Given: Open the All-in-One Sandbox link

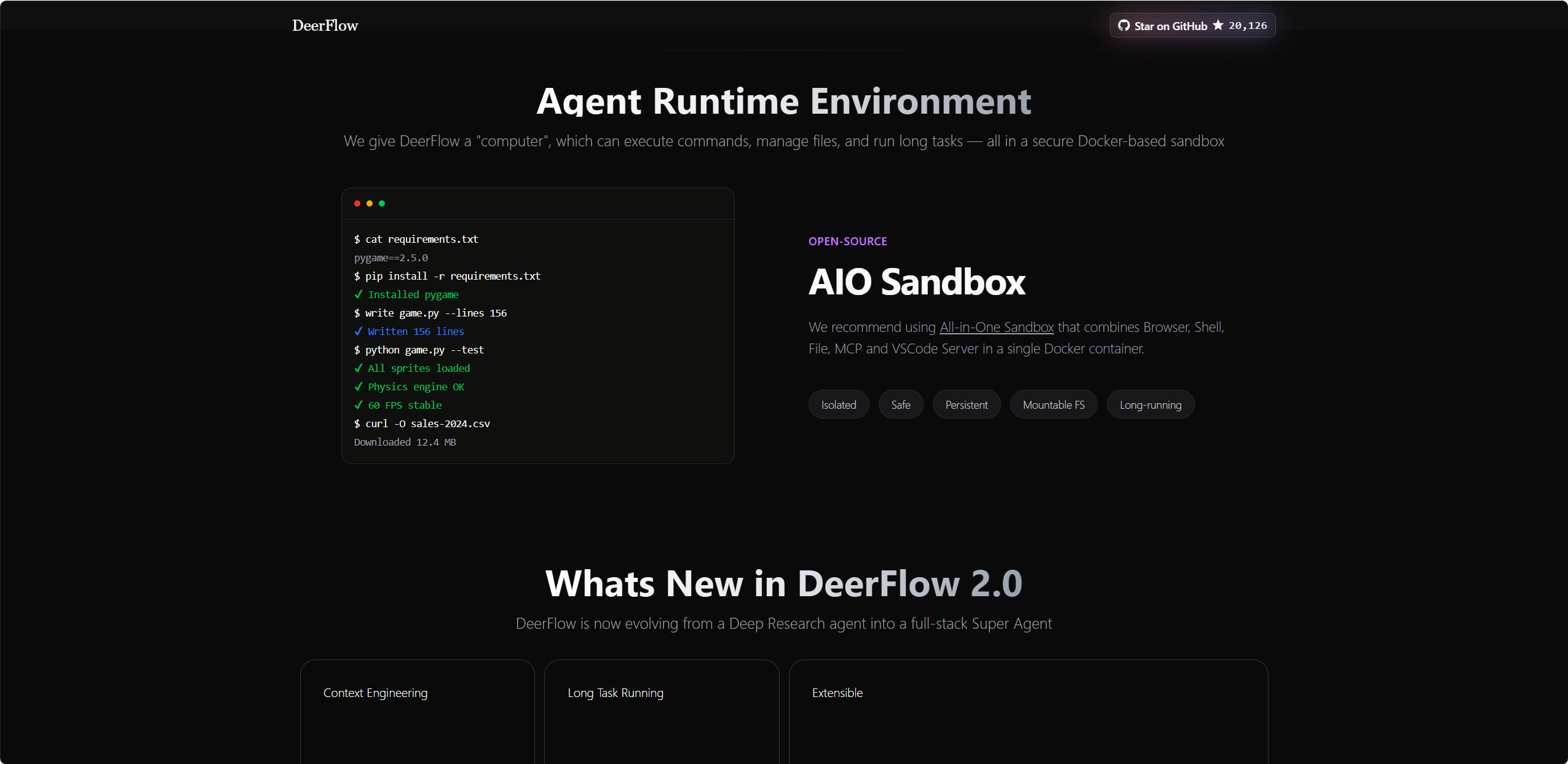Looking at the screenshot, I should tap(997, 327).
